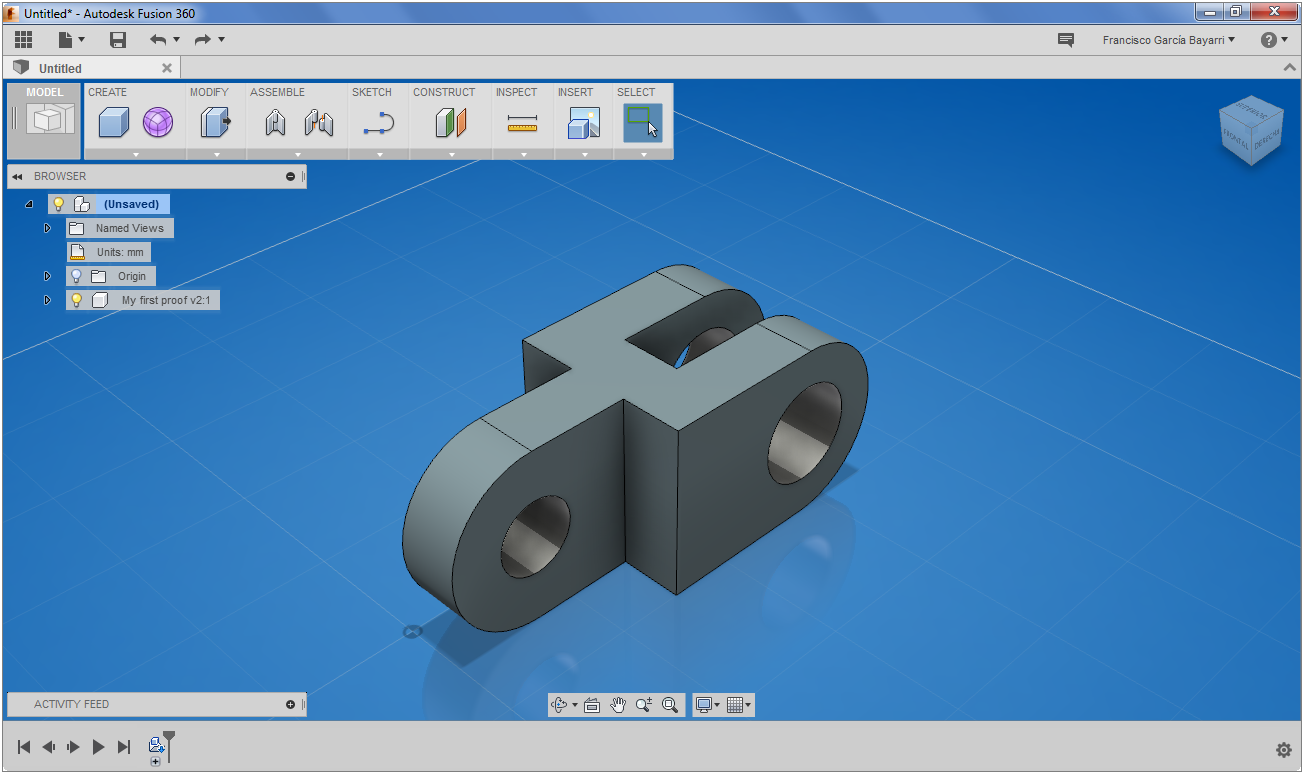This screenshot has height=774, width=1304.
Task: Click the Insert decal image icon
Action: [x=583, y=123]
